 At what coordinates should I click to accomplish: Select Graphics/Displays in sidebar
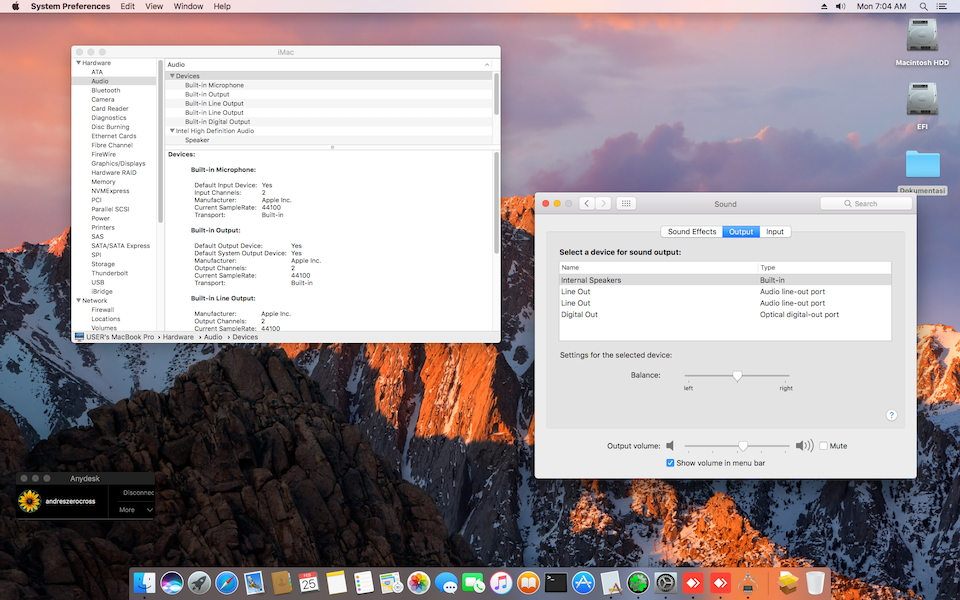click(x=118, y=163)
